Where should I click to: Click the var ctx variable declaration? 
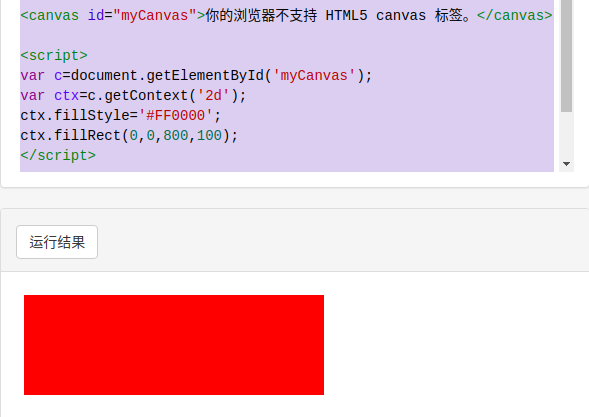pos(50,95)
